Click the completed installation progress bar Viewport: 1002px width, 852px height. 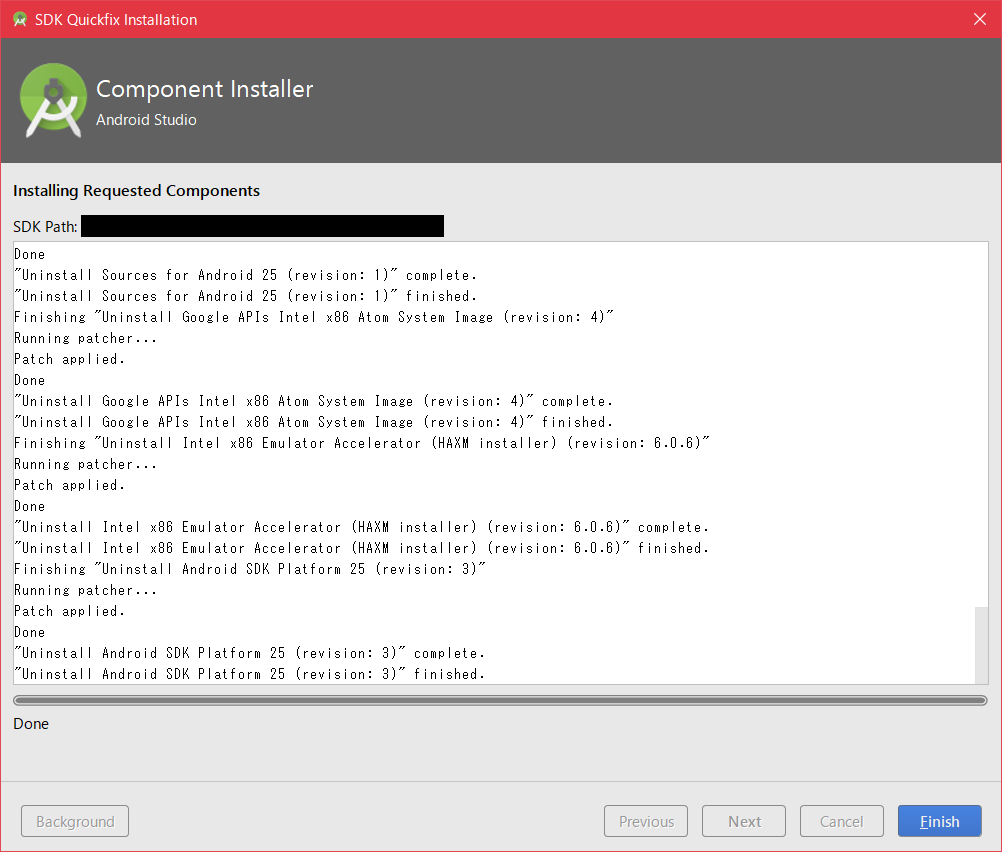pos(500,701)
